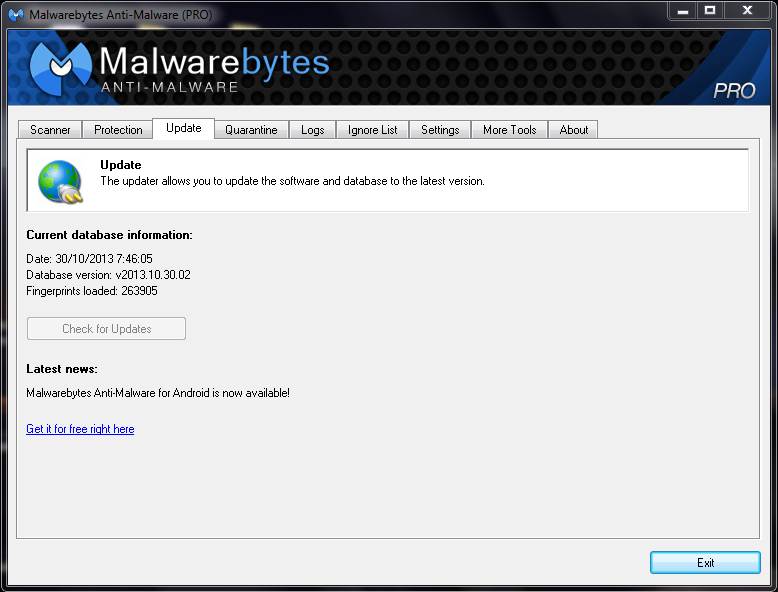The height and width of the screenshot is (592, 778).
Task: Click the globe updater icon
Action: click(x=61, y=182)
